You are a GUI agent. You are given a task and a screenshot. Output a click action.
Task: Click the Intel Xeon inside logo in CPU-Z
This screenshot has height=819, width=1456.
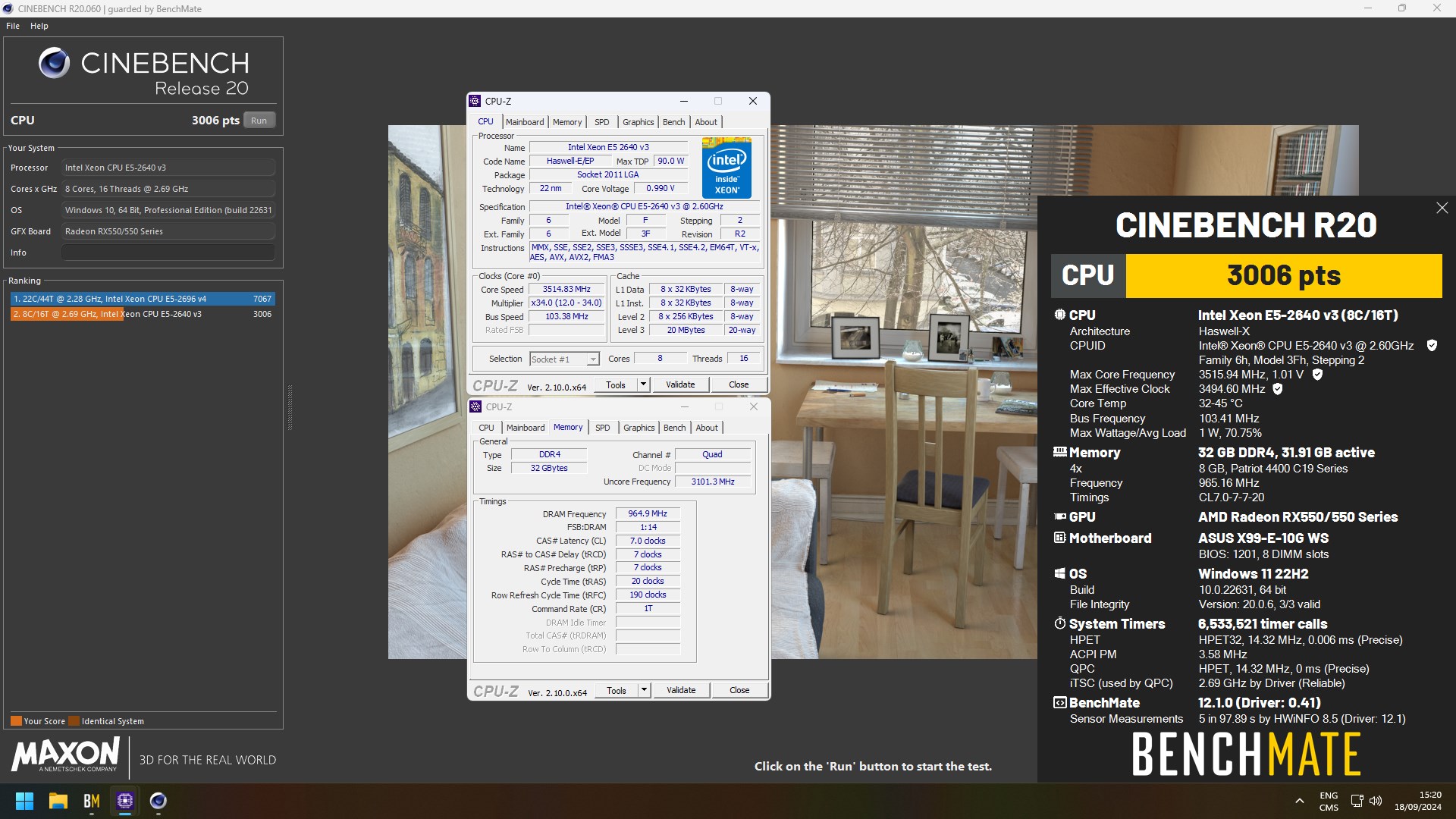(x=726, y=168)
